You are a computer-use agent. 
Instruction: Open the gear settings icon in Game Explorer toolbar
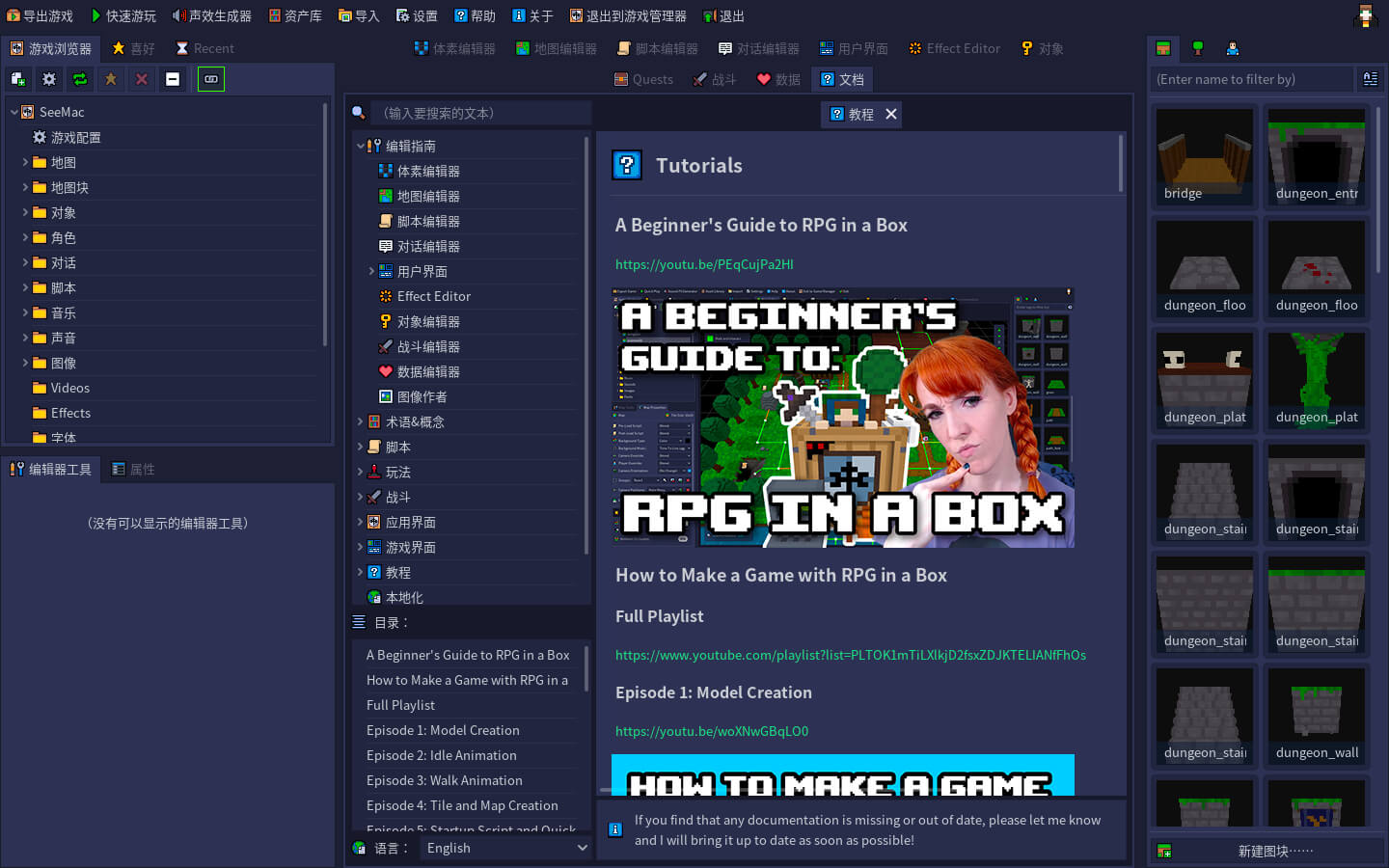(49, 79)
